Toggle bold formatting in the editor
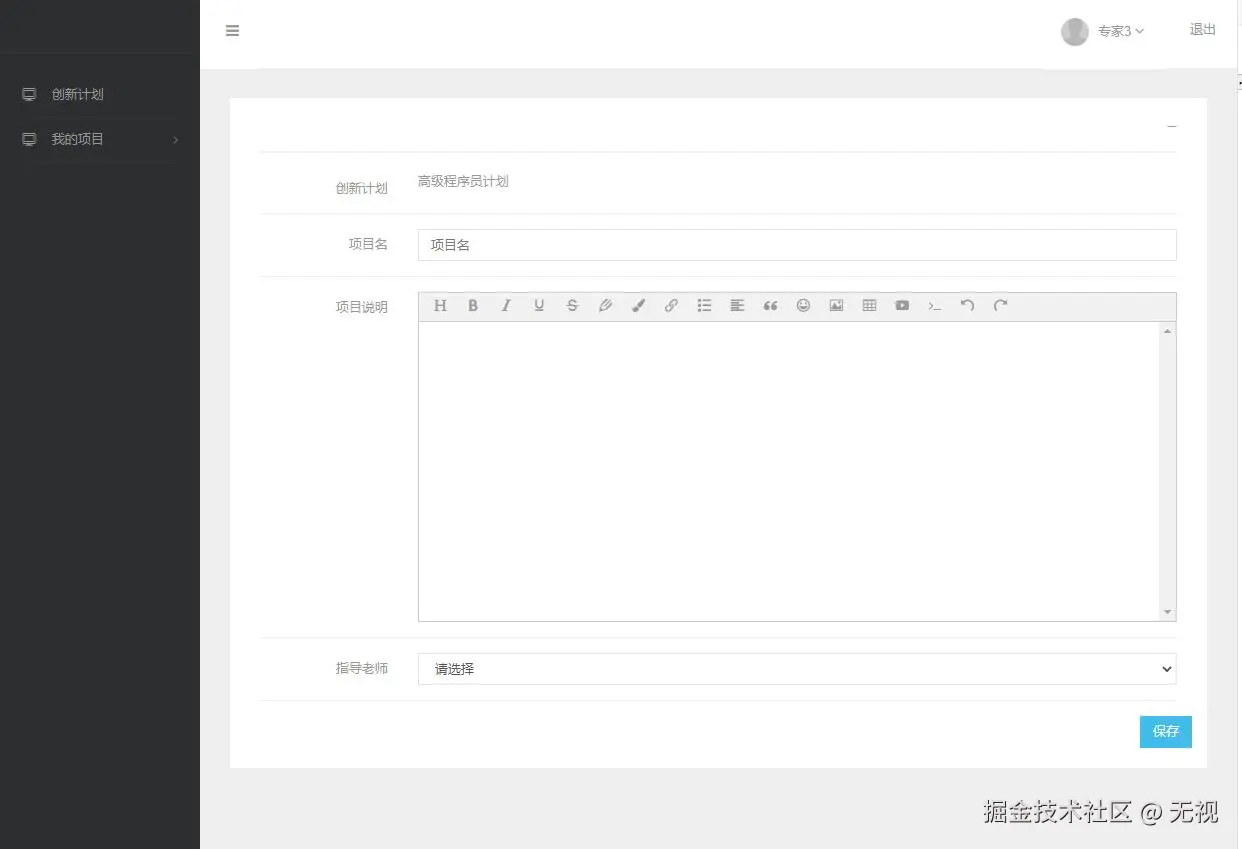This screenshot has height=849, width=1242. click(x=473, y=306)
